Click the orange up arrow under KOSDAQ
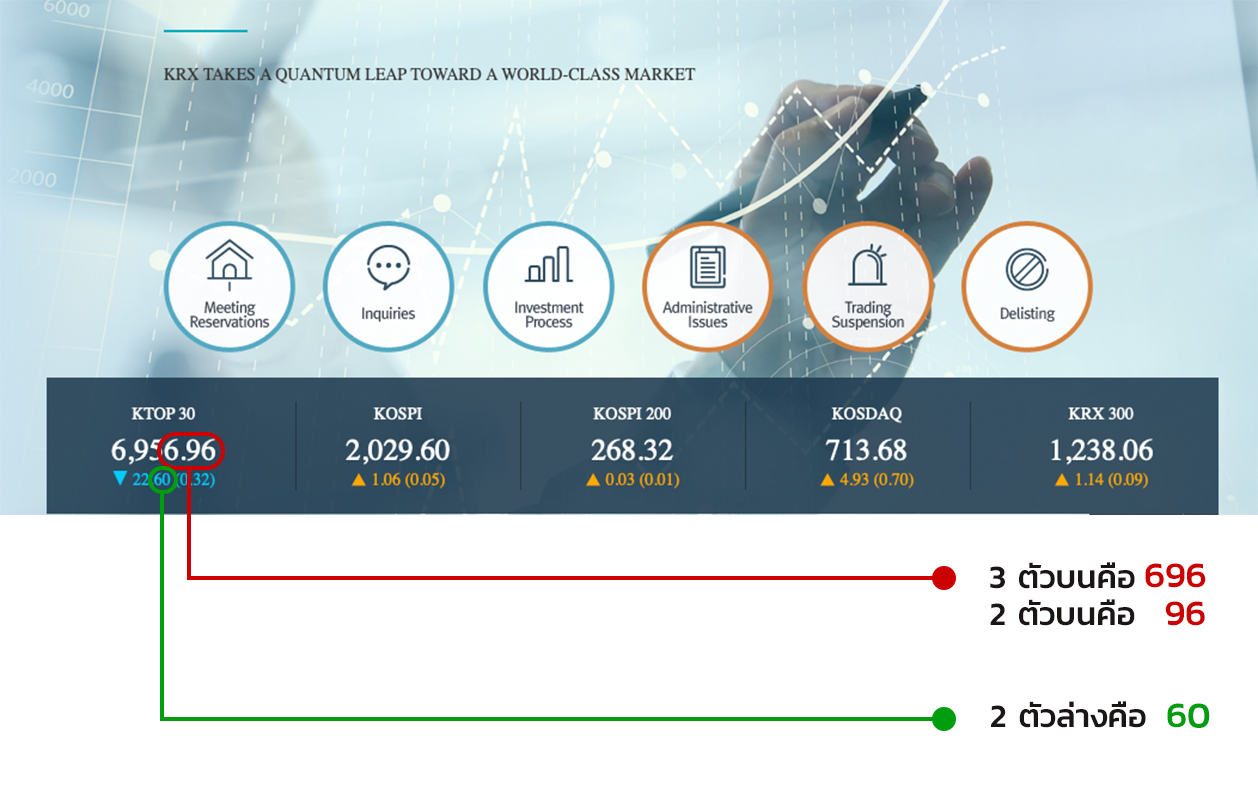 (827, 480)
